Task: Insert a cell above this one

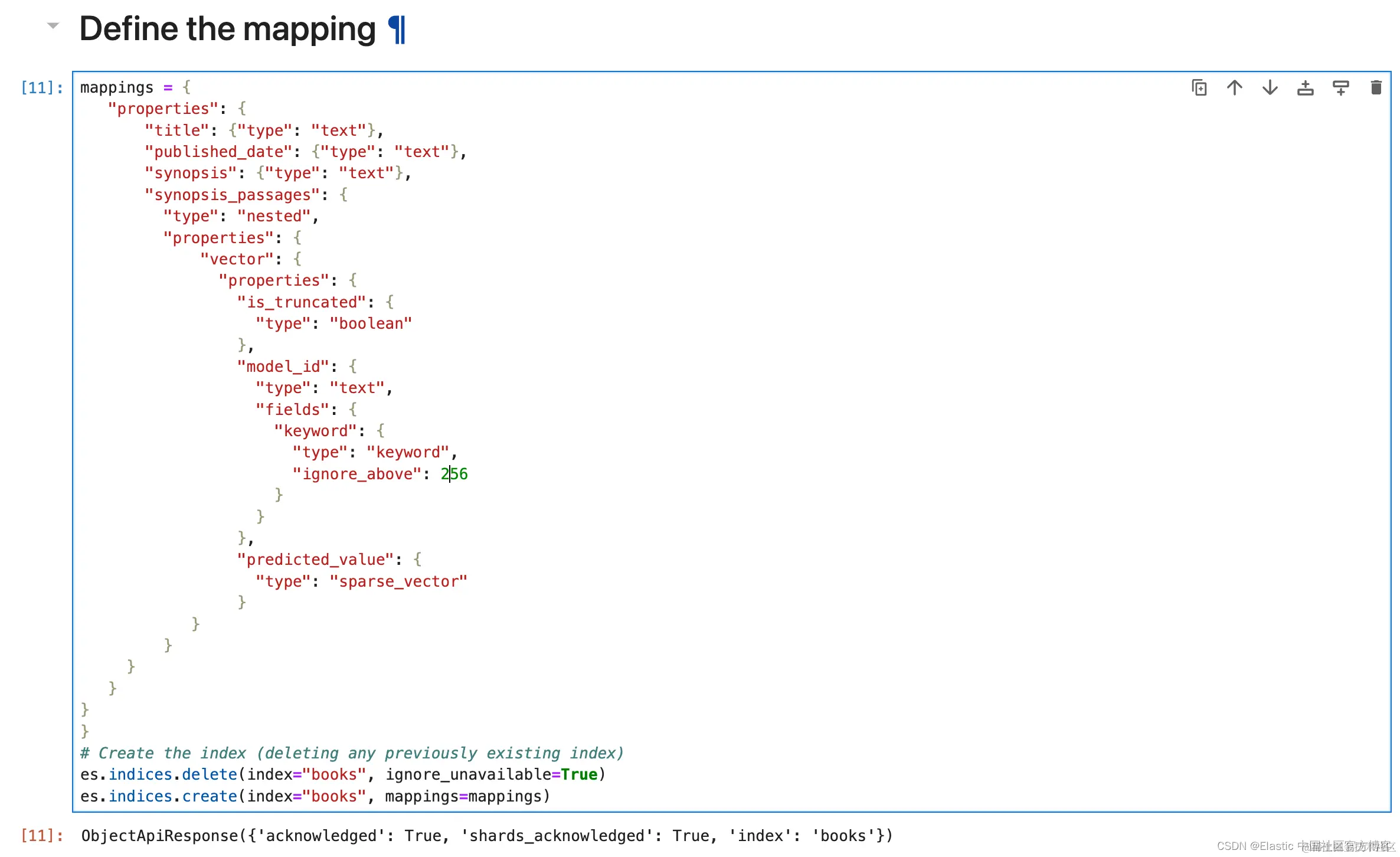Action: 1305,88
